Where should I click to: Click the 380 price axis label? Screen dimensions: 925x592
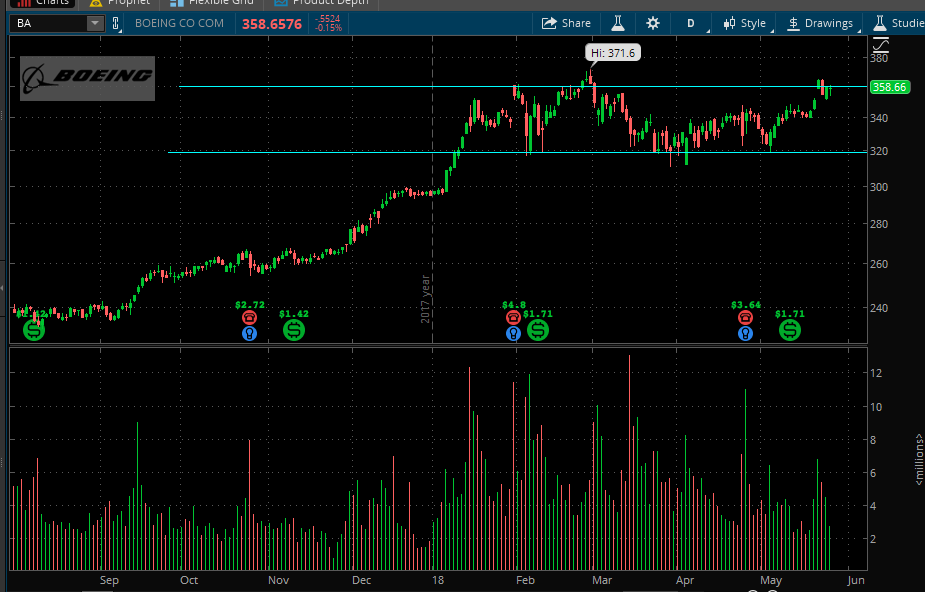(879, 58)
